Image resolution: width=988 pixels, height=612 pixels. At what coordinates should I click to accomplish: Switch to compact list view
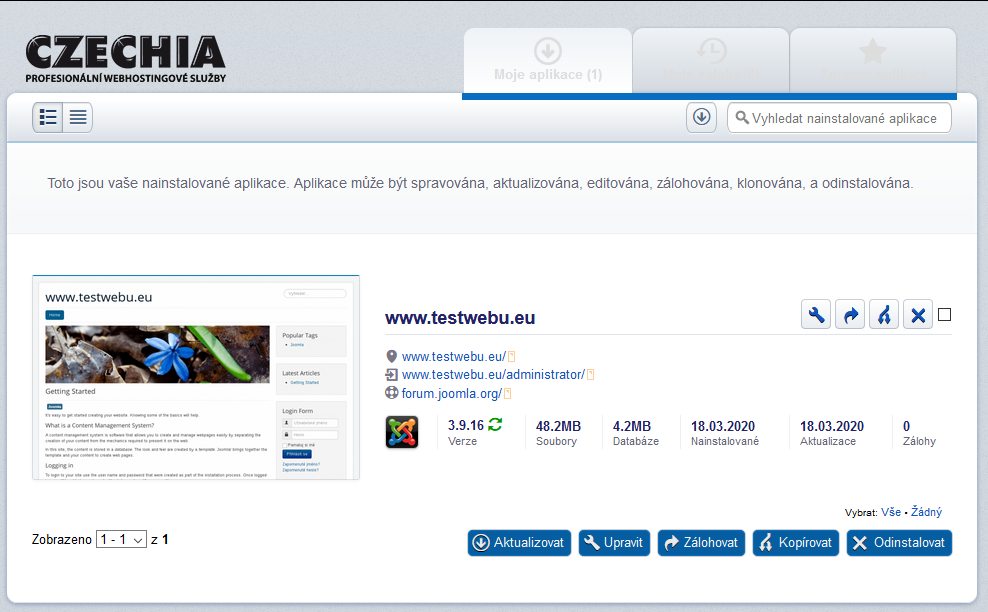point(78,118)
